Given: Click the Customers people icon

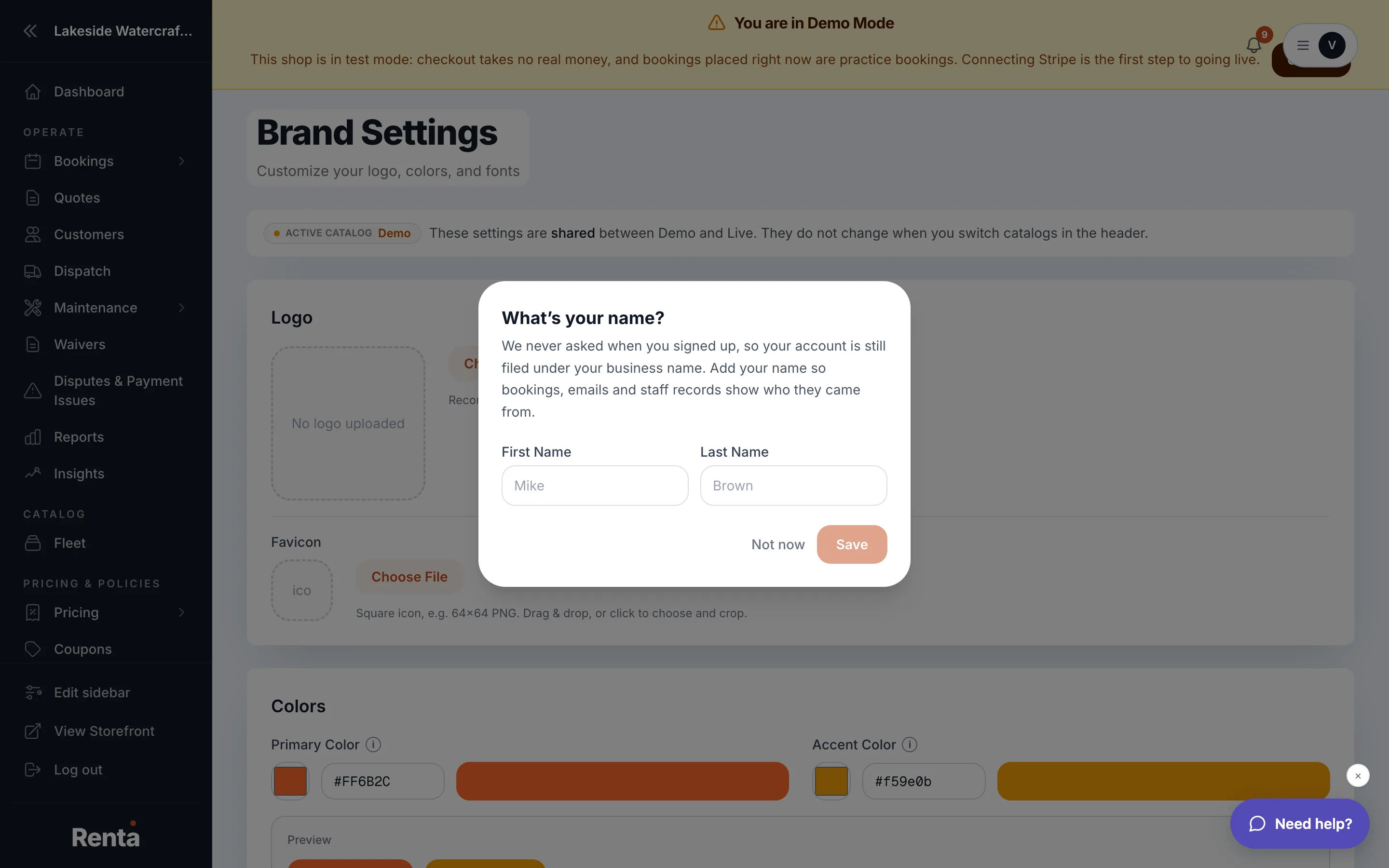Looking at the screenshot, I should tap(33, 234).
